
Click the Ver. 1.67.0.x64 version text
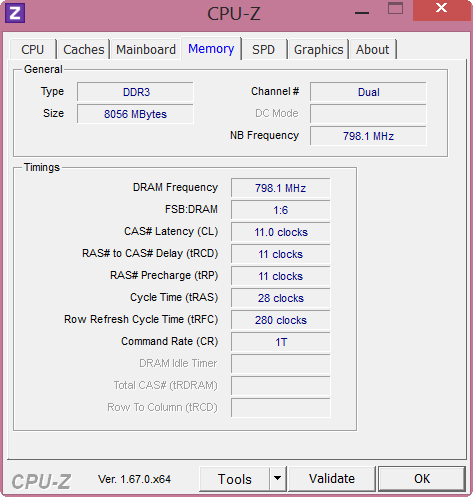point(134,479)
